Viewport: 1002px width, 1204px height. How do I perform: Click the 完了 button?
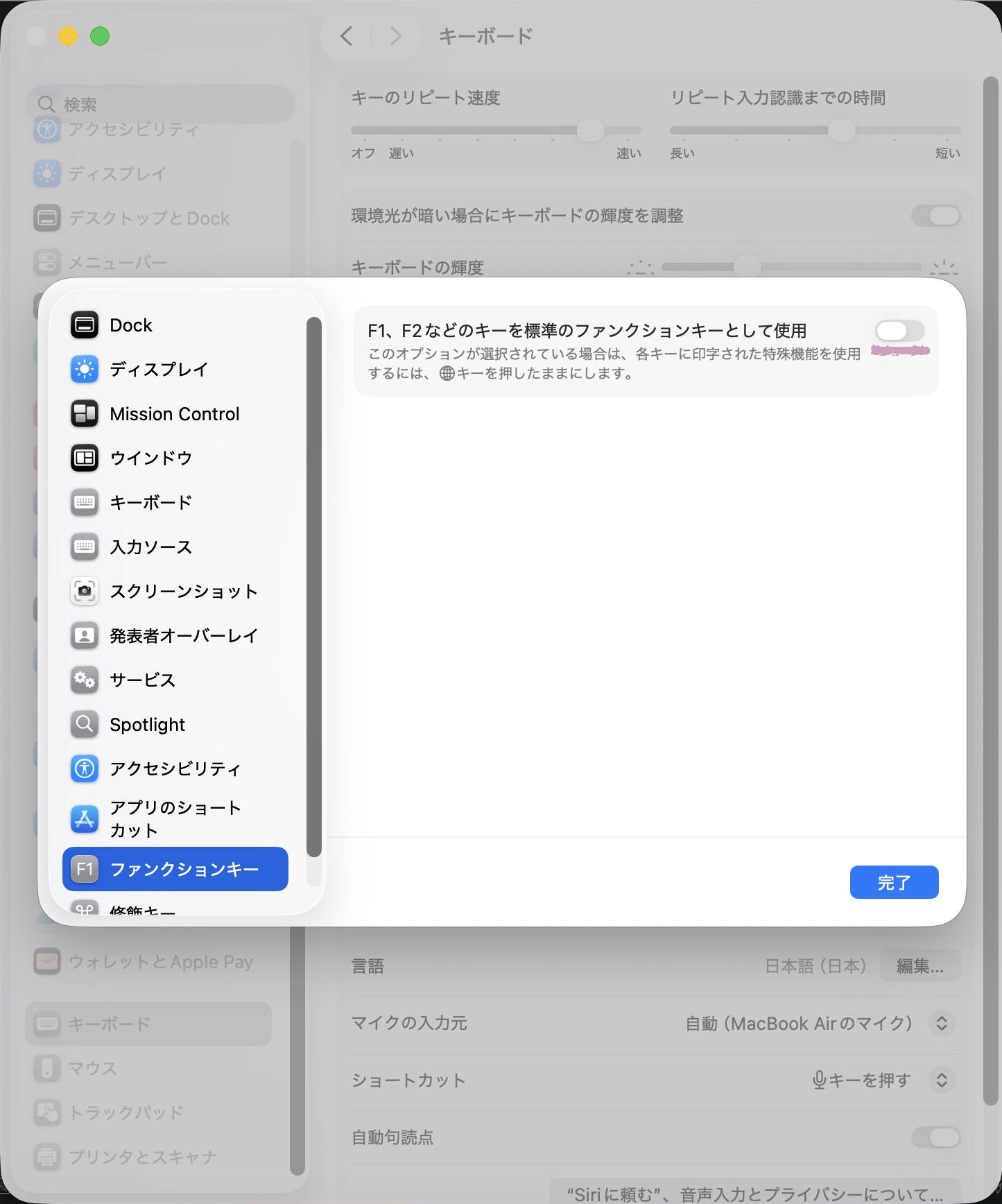click(x=894, y=882)
